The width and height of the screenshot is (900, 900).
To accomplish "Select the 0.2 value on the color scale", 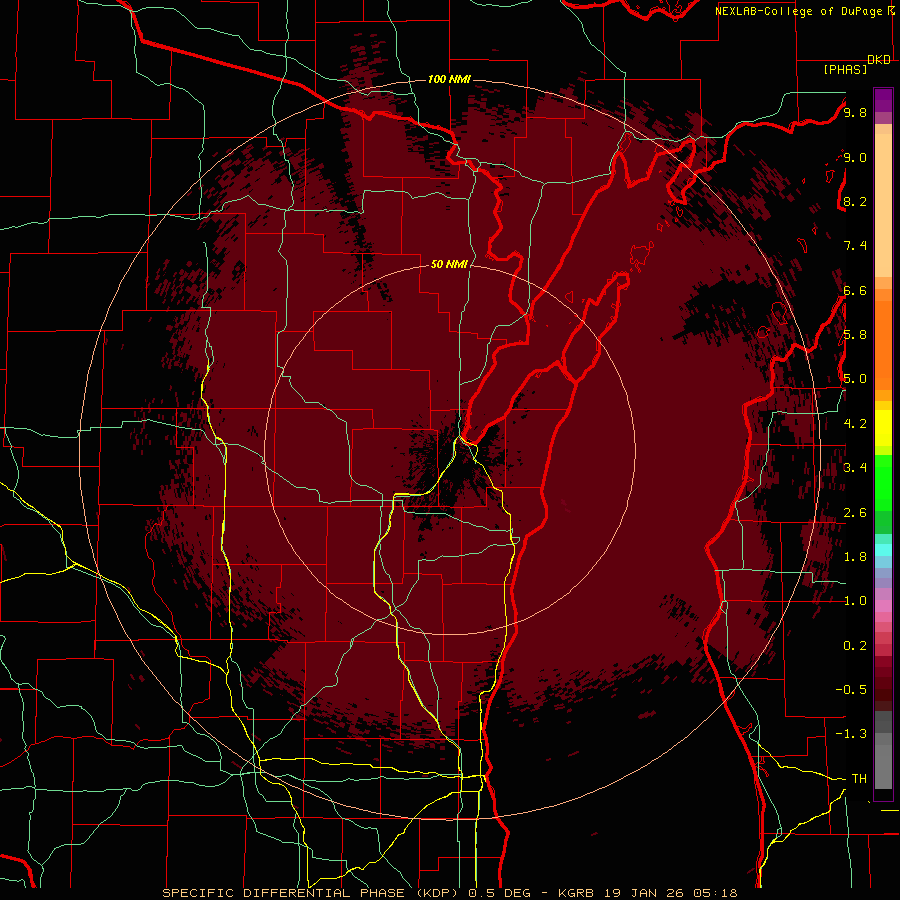I will (x=855, y=646).
